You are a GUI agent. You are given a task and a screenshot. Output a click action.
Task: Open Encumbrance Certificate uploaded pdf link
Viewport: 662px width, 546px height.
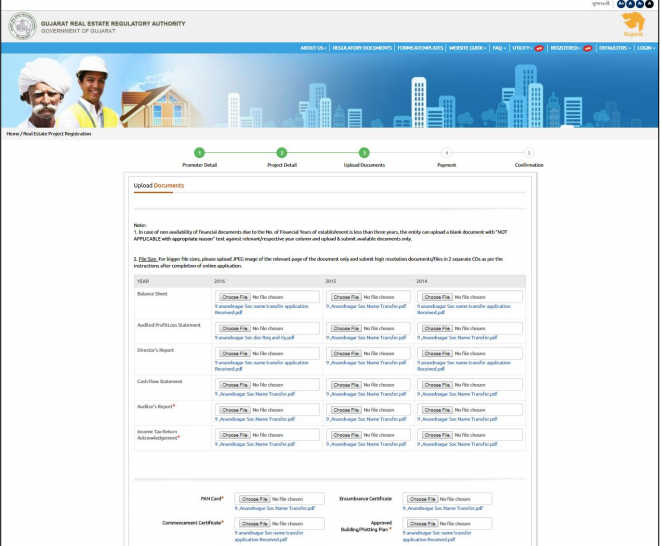pyautogui.click(x=443, y=508)
